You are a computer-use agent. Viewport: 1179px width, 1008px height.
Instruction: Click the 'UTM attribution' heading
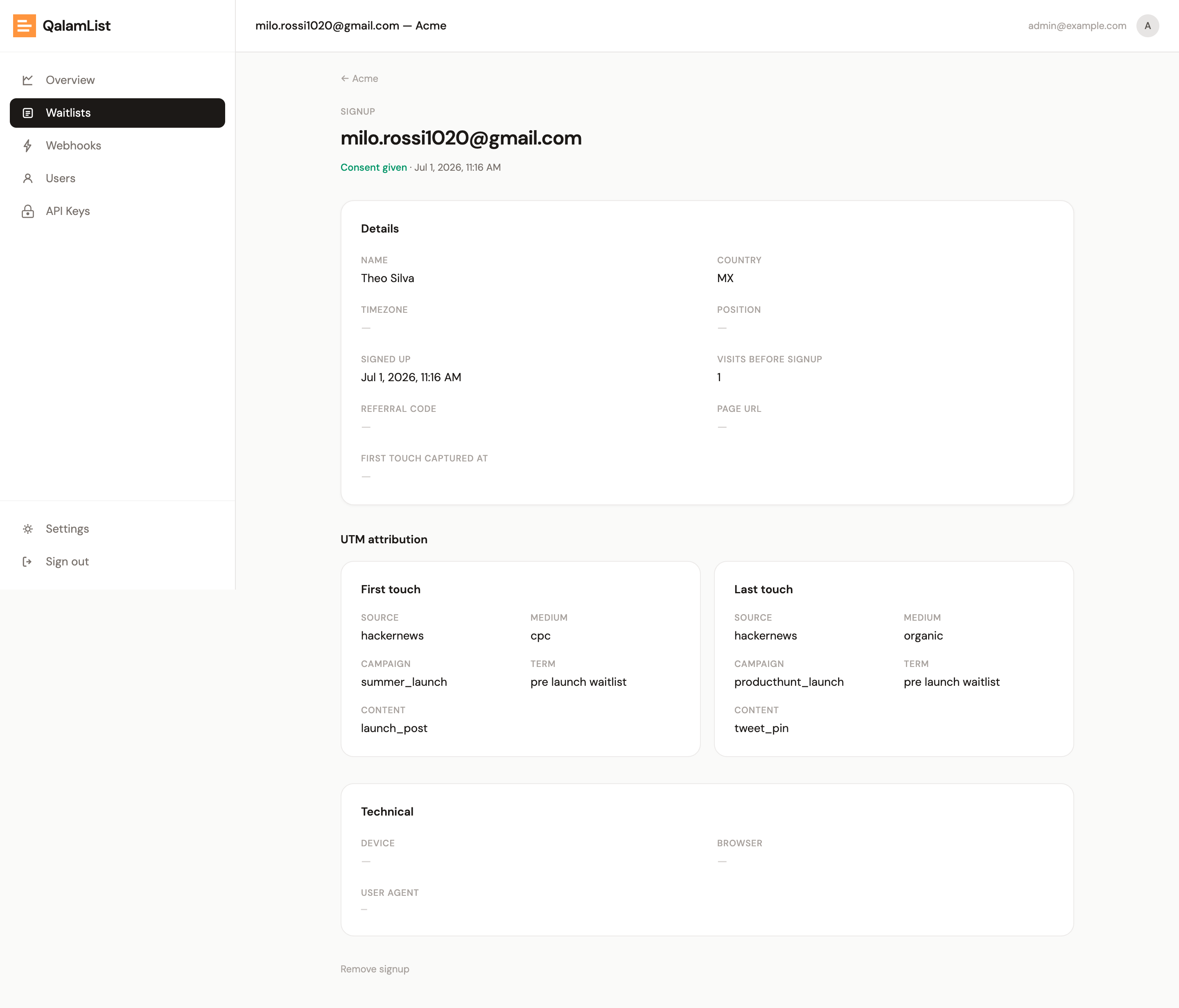(384, 540)
